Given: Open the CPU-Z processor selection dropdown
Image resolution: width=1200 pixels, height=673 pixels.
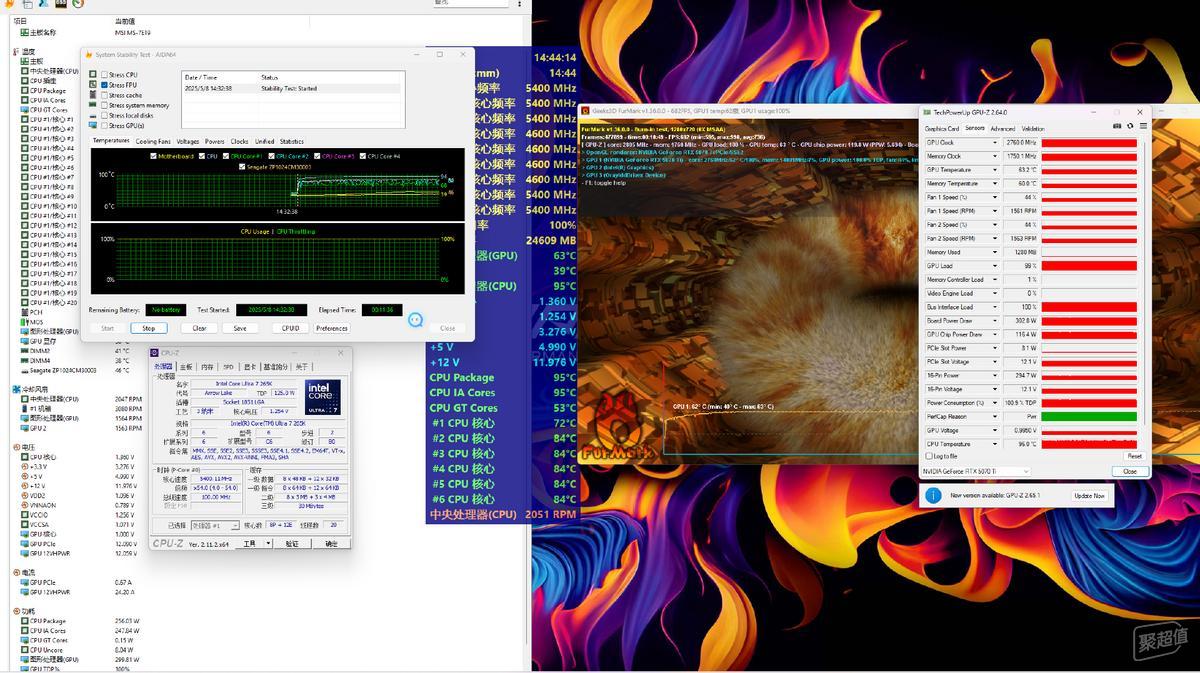Looking at the screenshot, I should tap(212, 525).
